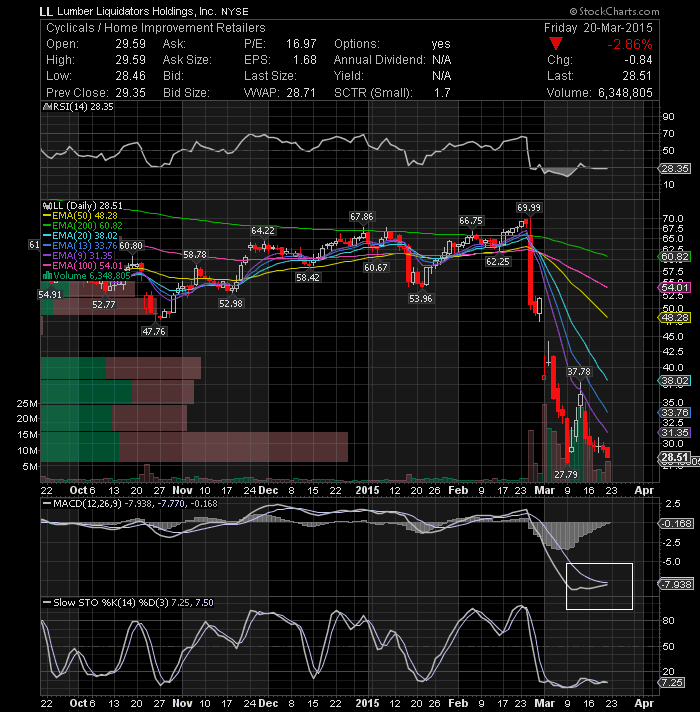Click the volume bars icon in the legend
Viewport: 700px width, 712px height.
(x=47, y=276)
